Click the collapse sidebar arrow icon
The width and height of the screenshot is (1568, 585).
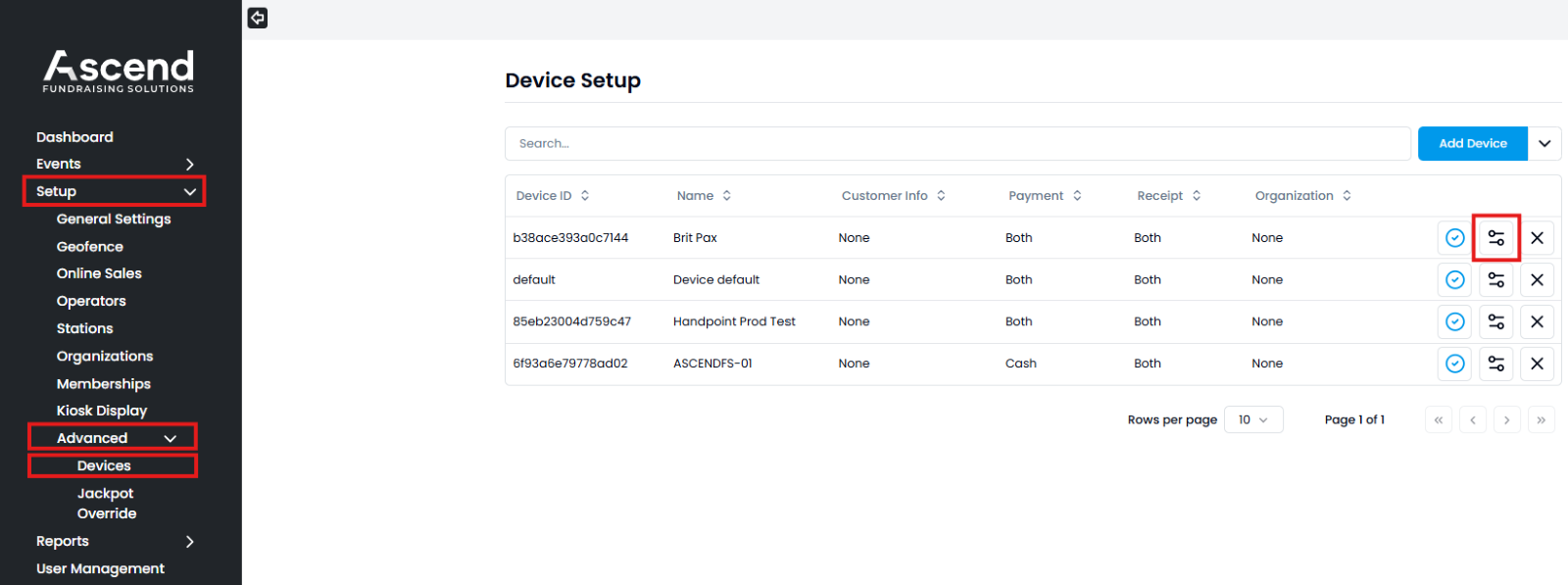pos(258,18)
